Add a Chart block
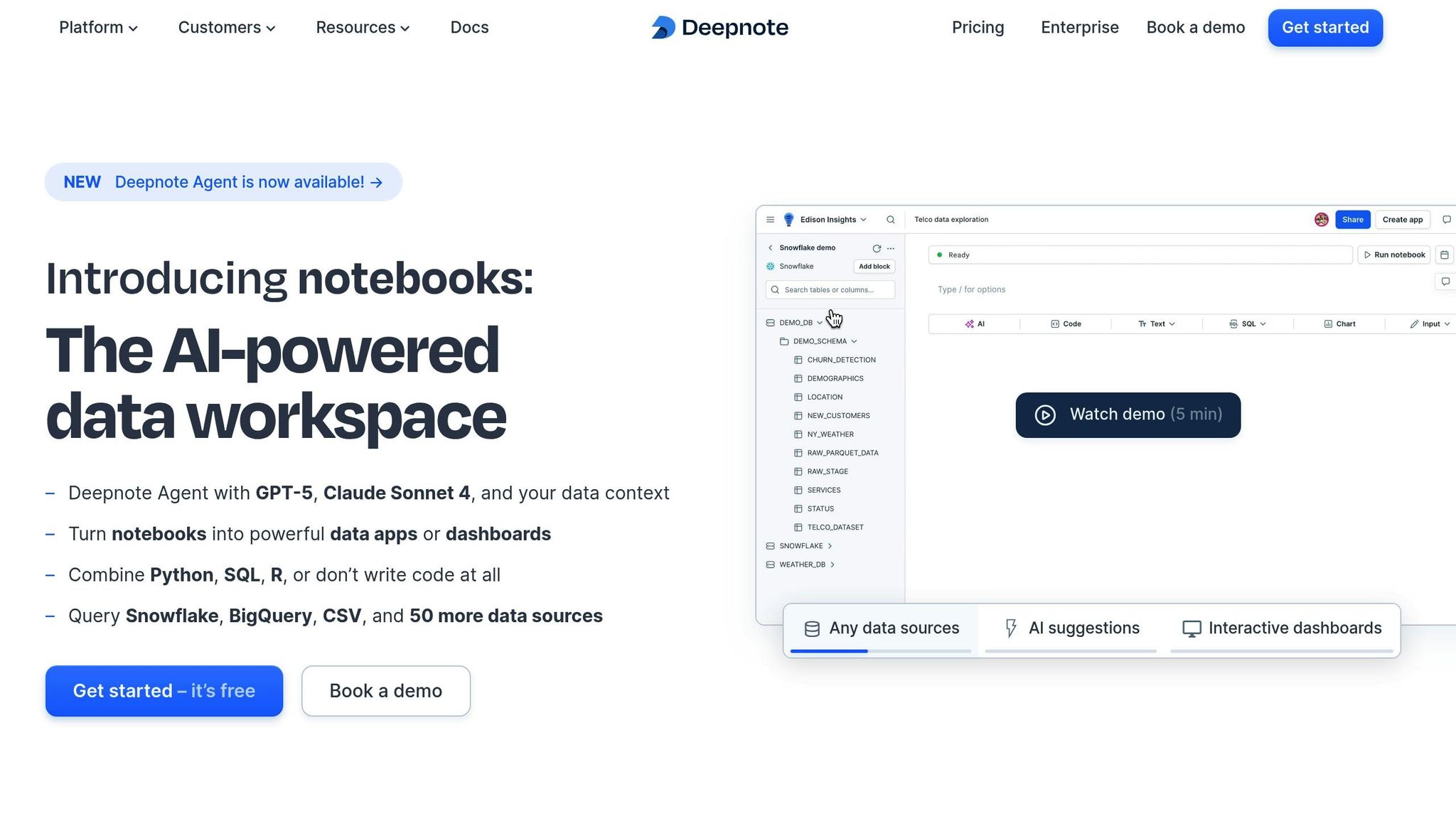The image size is (1456, 819). coord(1339,324)
